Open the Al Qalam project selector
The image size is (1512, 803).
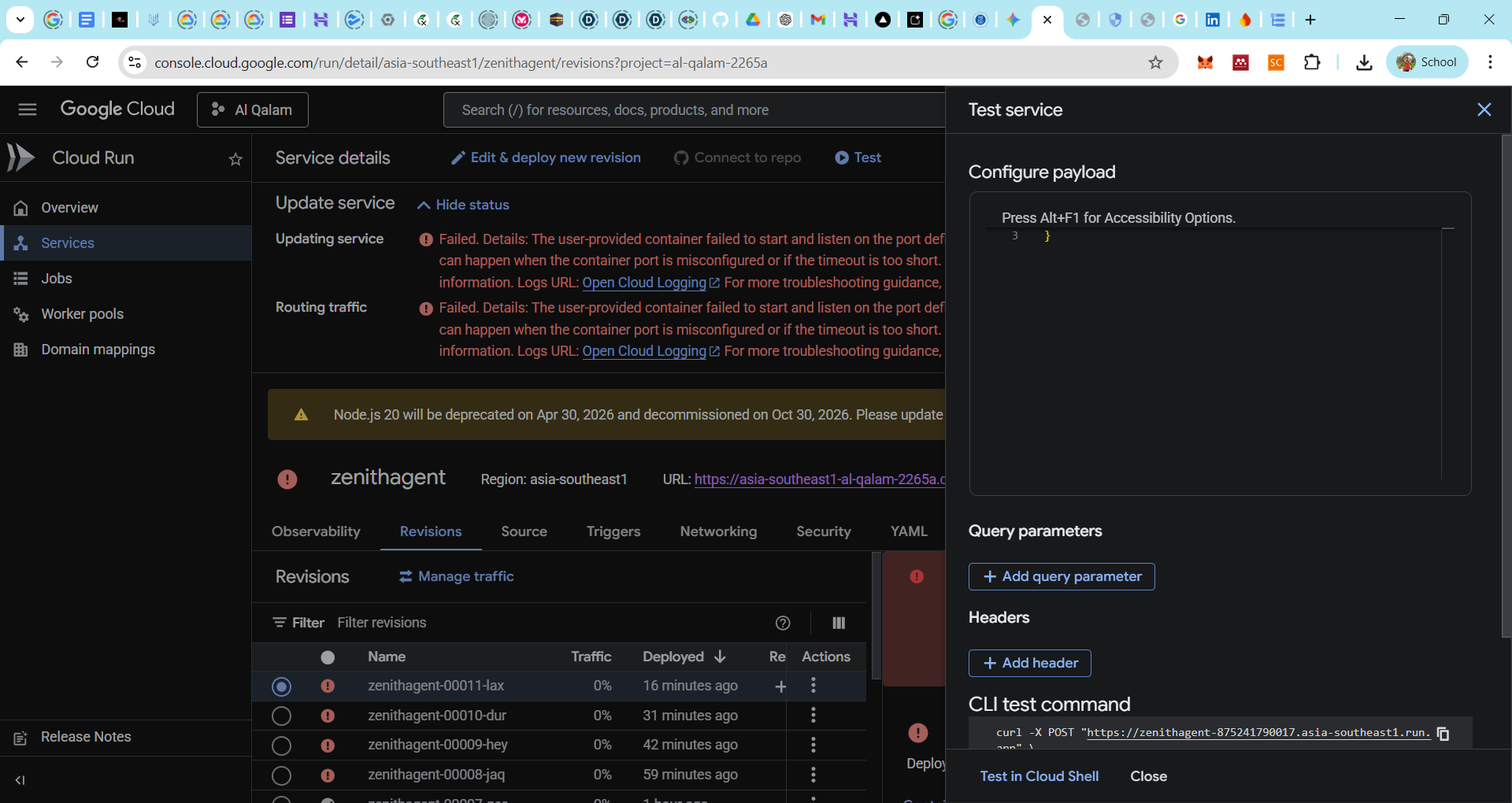pyautogui.click(x=253, y=109)
